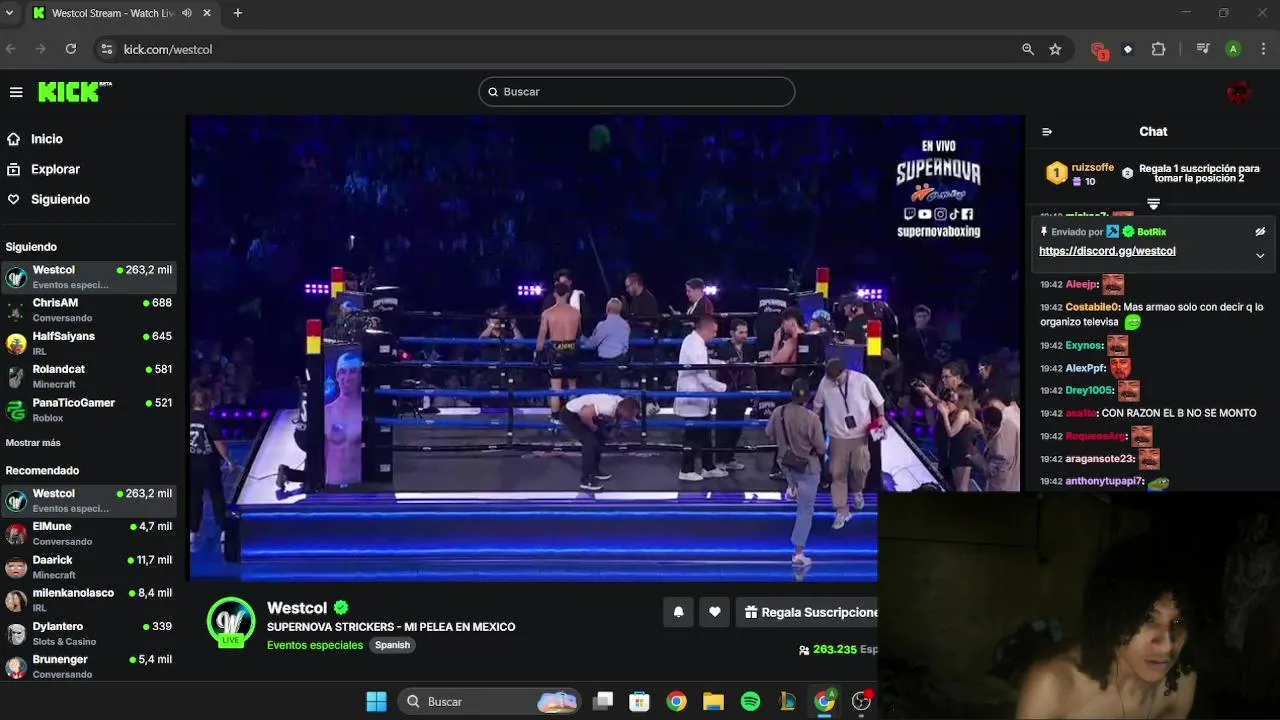Click anthonytupapi7 username in chat
The width and height of the screenshot is (1280, 720).
pos(1104,482)
